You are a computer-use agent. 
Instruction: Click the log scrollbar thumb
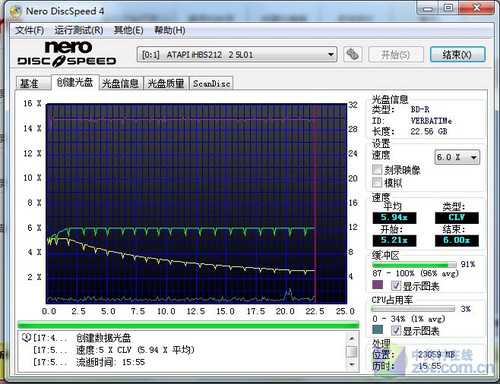pos(352,351)
